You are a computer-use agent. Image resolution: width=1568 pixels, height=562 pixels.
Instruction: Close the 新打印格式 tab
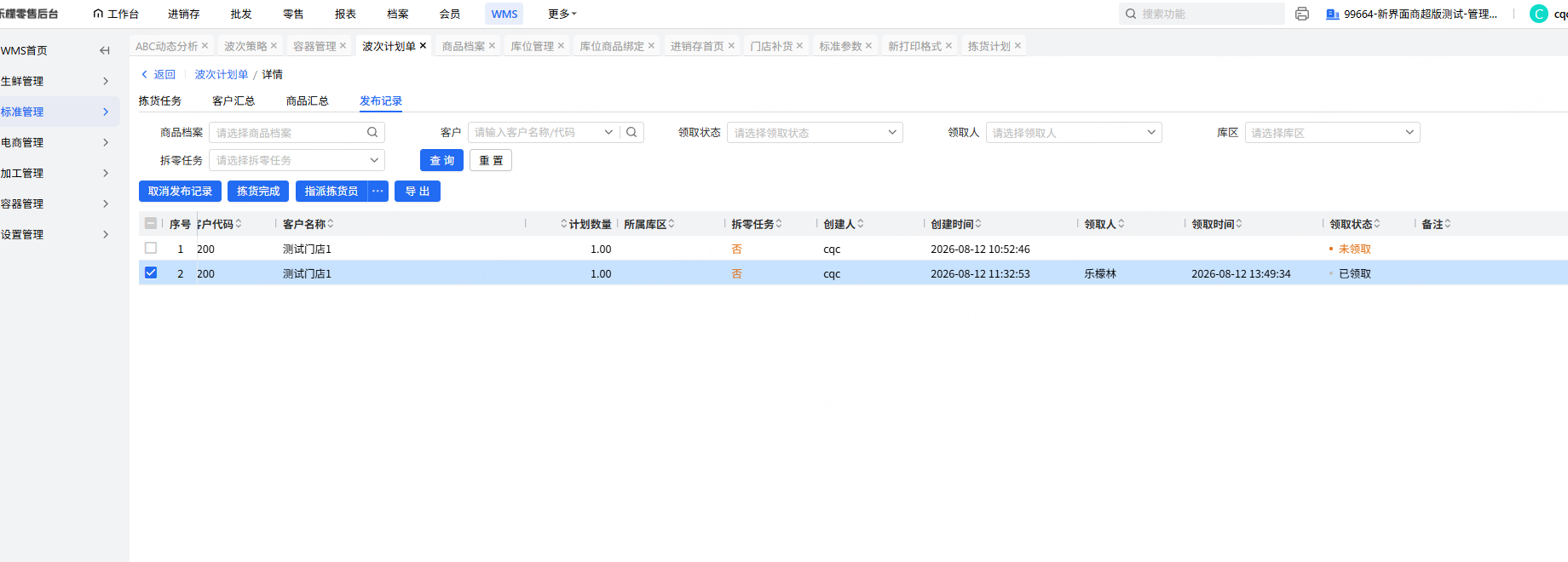(x=948, y=46)
